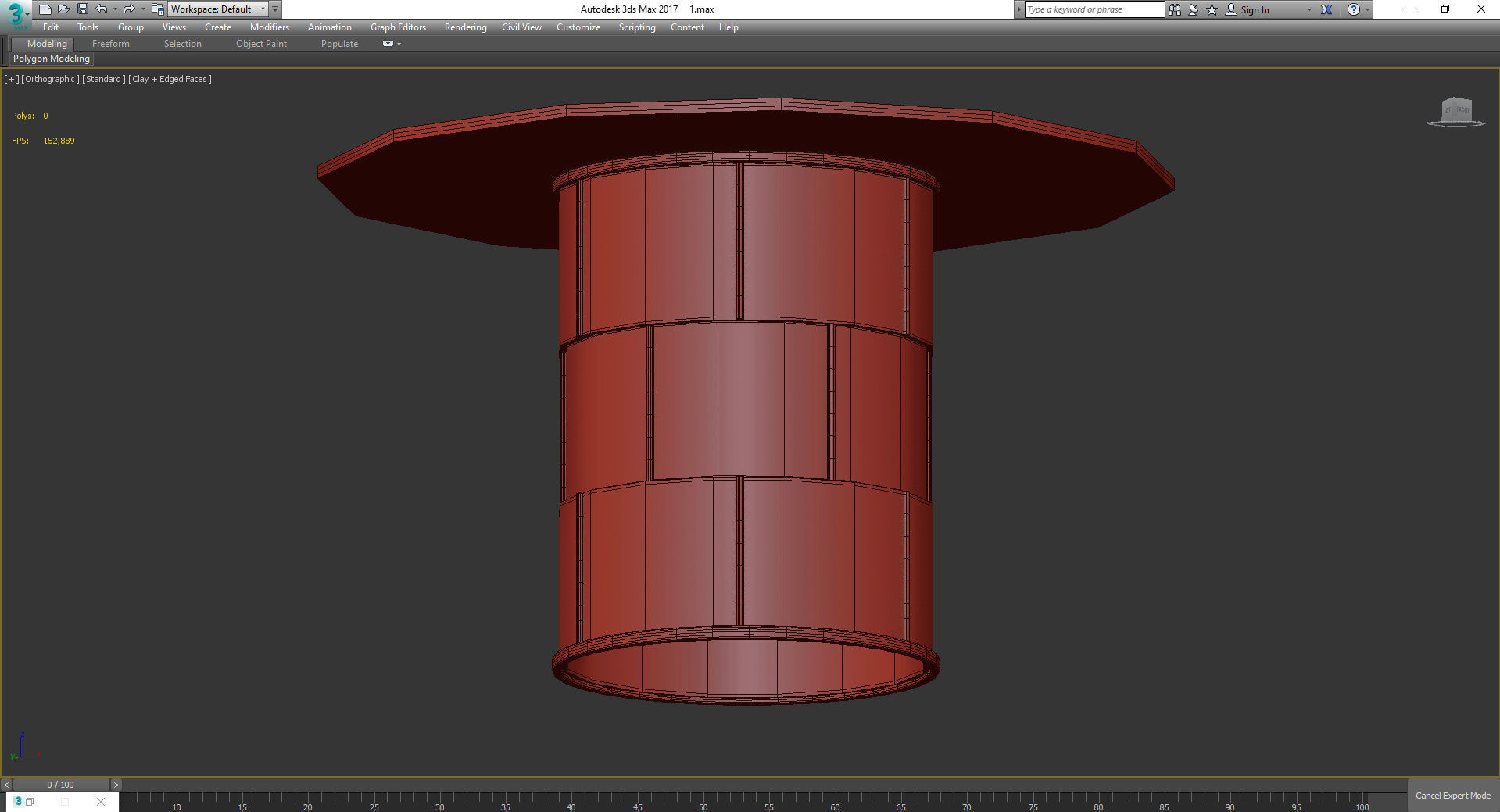Undo the last scene operation
The image size is (1500, 812).
pos(102,9)
